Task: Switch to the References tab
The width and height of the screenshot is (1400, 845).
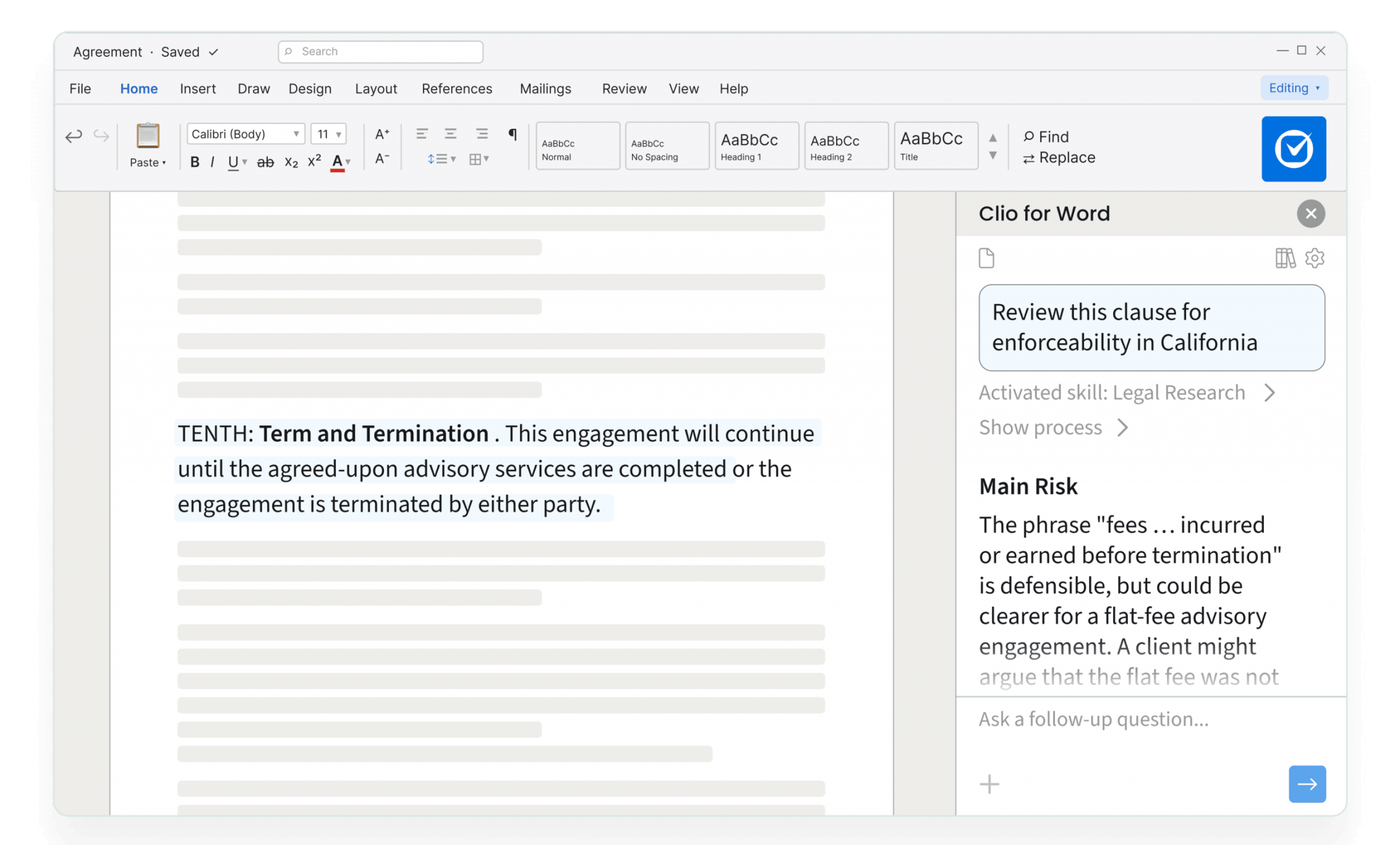Action: (x=457, y=89)
